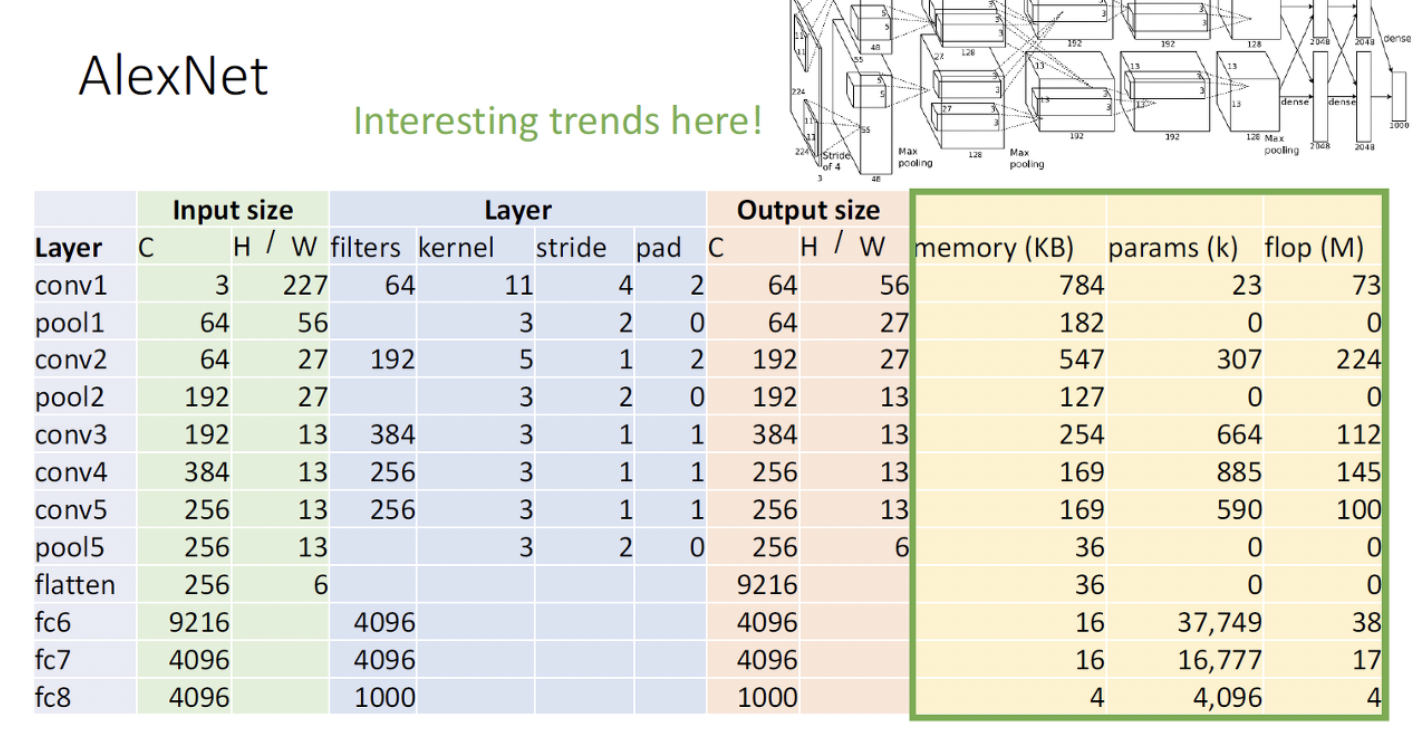Select the 'Input size' header cell

(232, 210)
